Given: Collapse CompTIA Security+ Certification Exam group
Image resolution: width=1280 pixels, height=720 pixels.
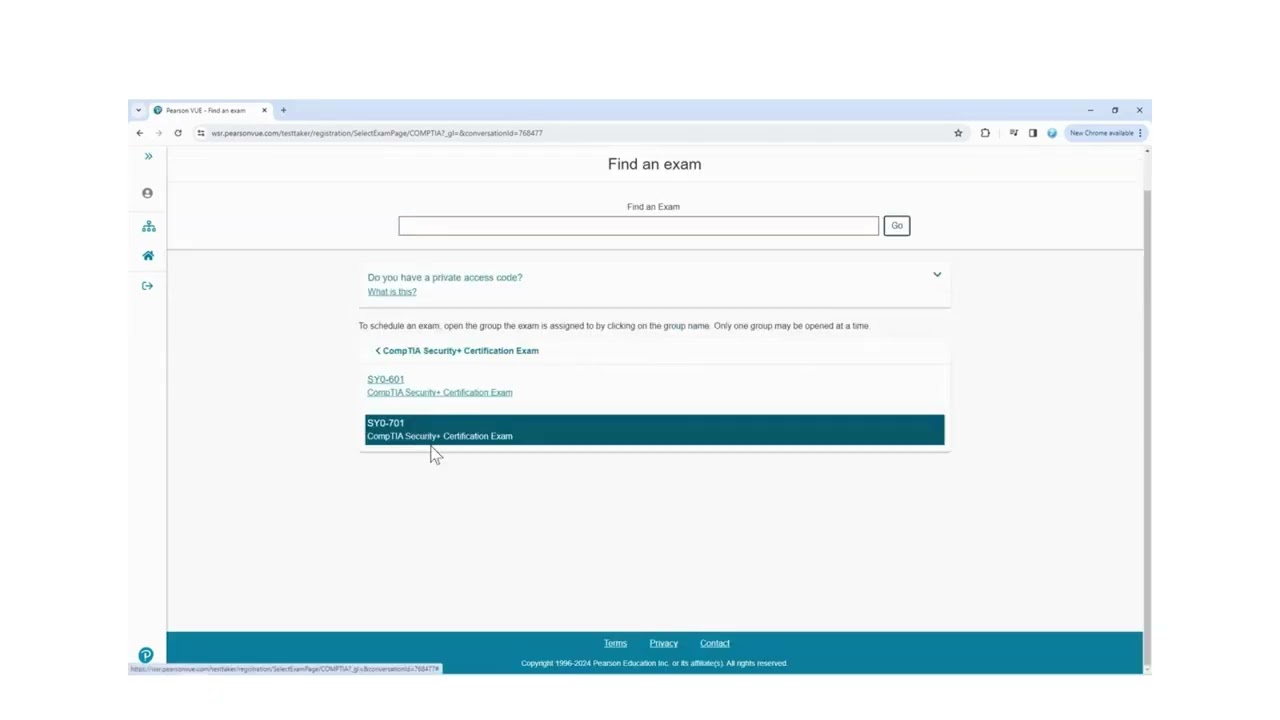Looking at the screenshot, I should 457,351.
